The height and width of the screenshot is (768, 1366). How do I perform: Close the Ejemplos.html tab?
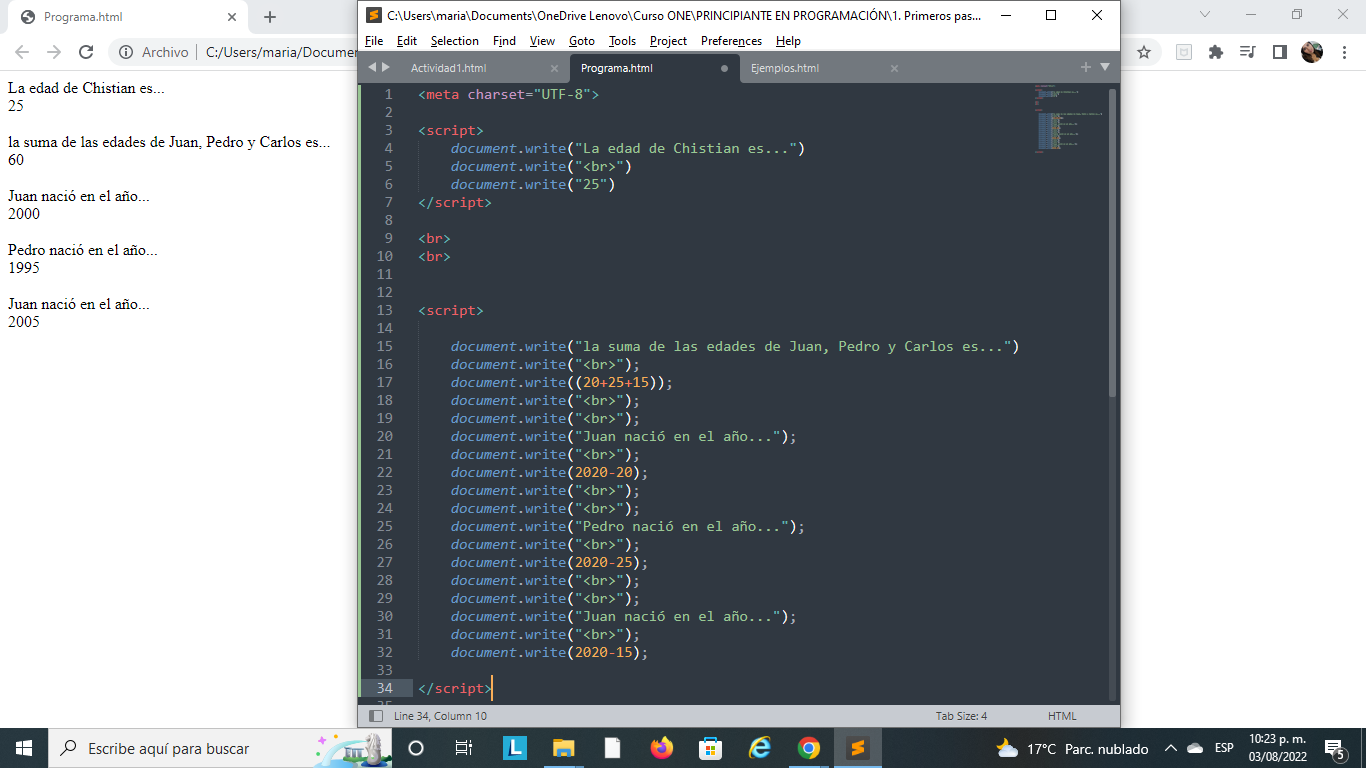coord(894,68)
